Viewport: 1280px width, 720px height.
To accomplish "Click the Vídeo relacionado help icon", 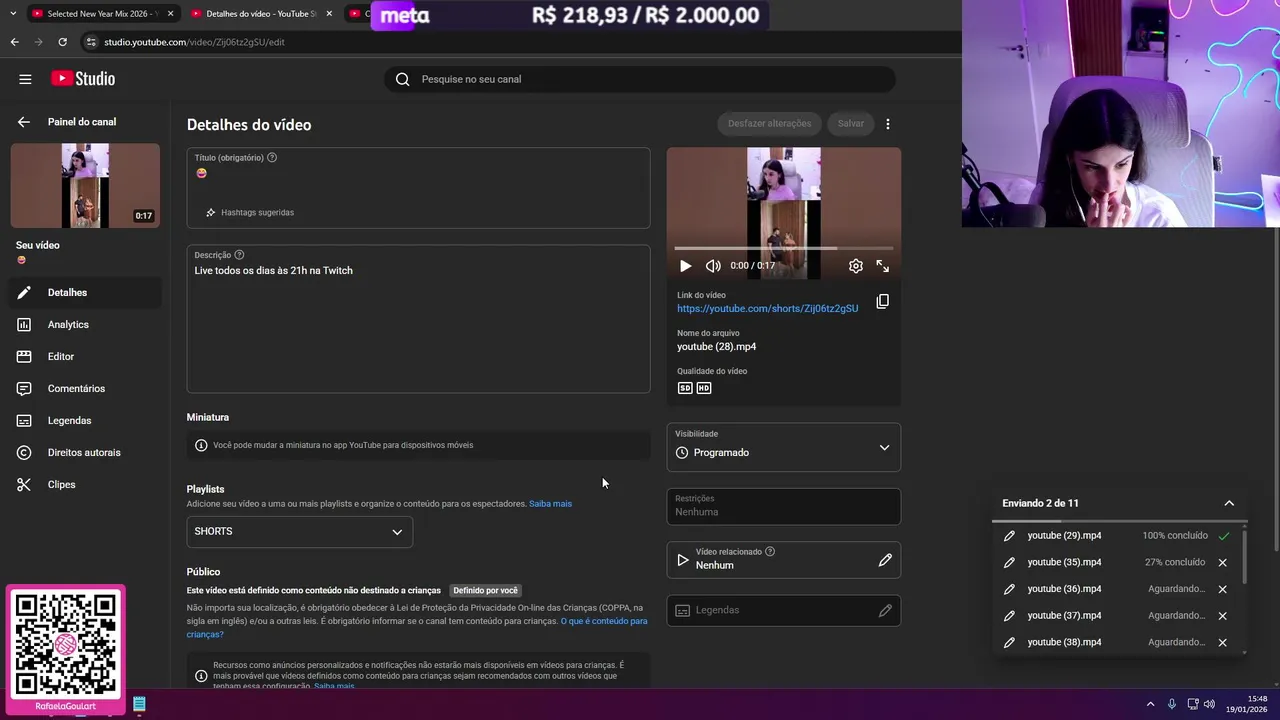I will 770,551.
